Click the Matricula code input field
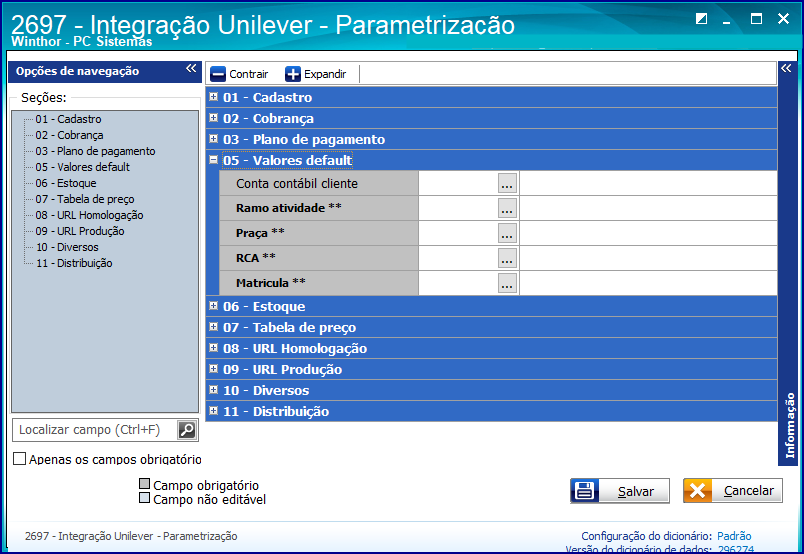804x554 pixels. click(x=458, y=283)
